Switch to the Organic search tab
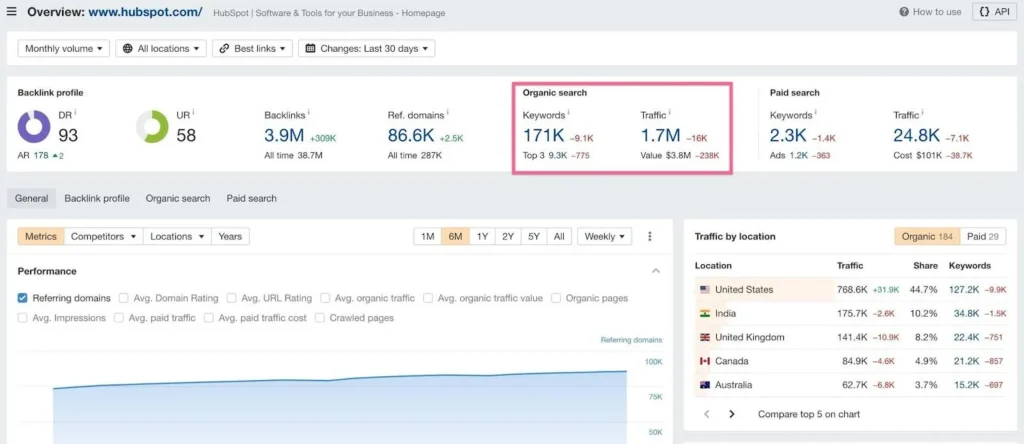 point(178,198)
